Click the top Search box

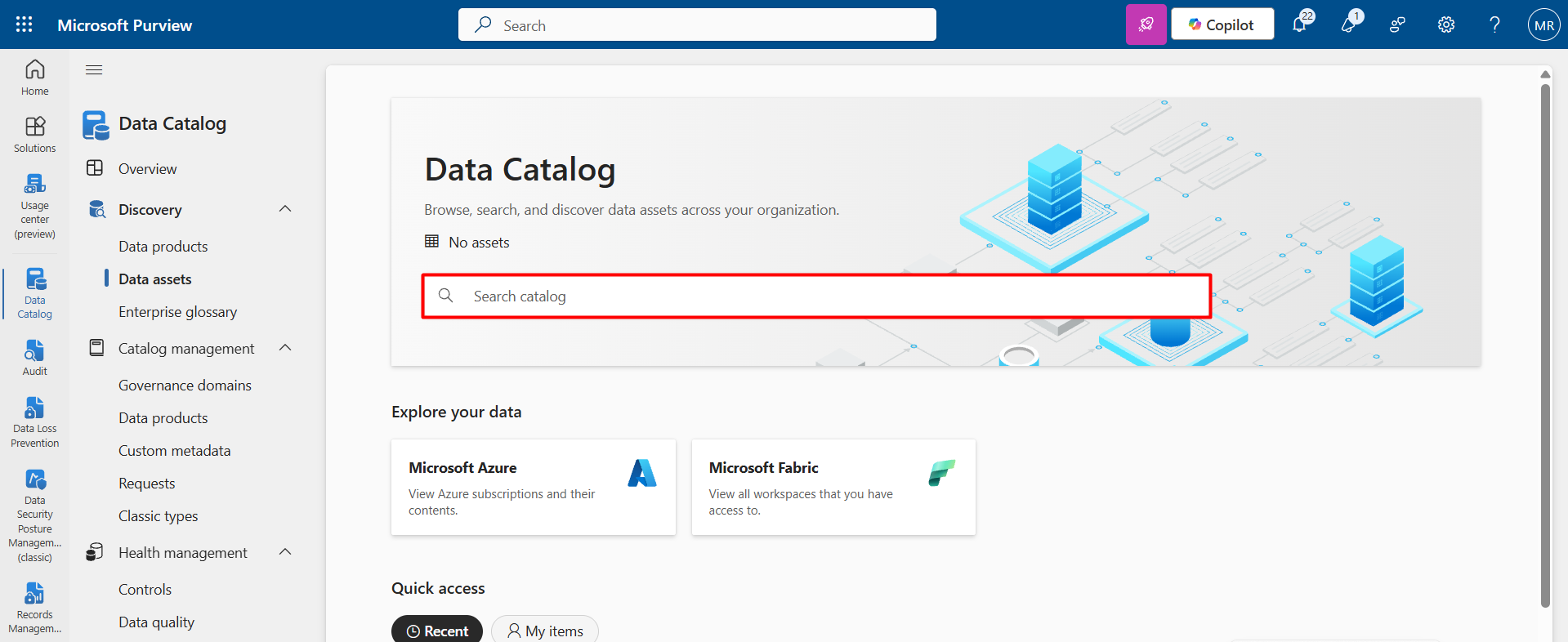click(x=697, y=25)
